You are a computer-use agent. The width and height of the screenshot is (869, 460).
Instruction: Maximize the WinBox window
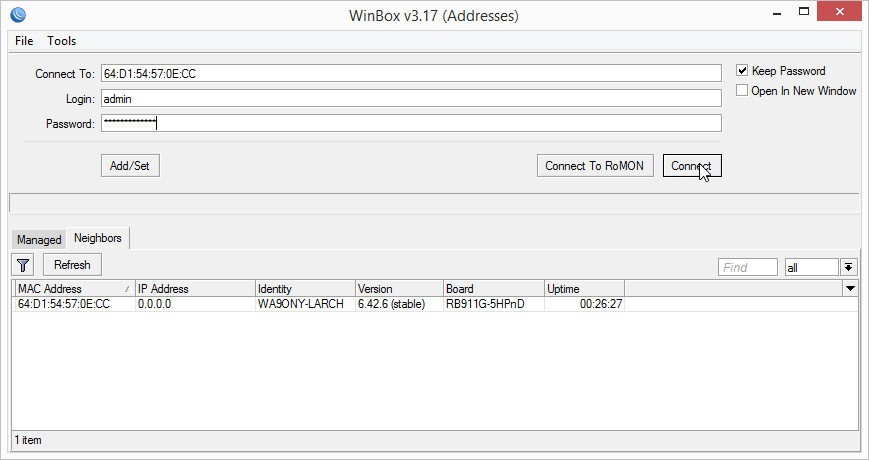[x=804, y=12]
